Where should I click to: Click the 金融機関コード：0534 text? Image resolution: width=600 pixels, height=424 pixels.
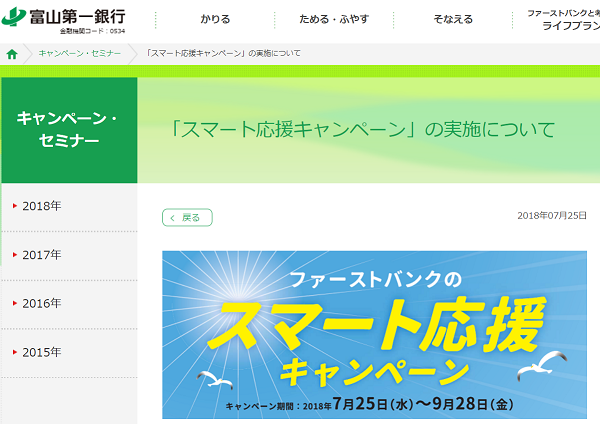coord(92,31)
